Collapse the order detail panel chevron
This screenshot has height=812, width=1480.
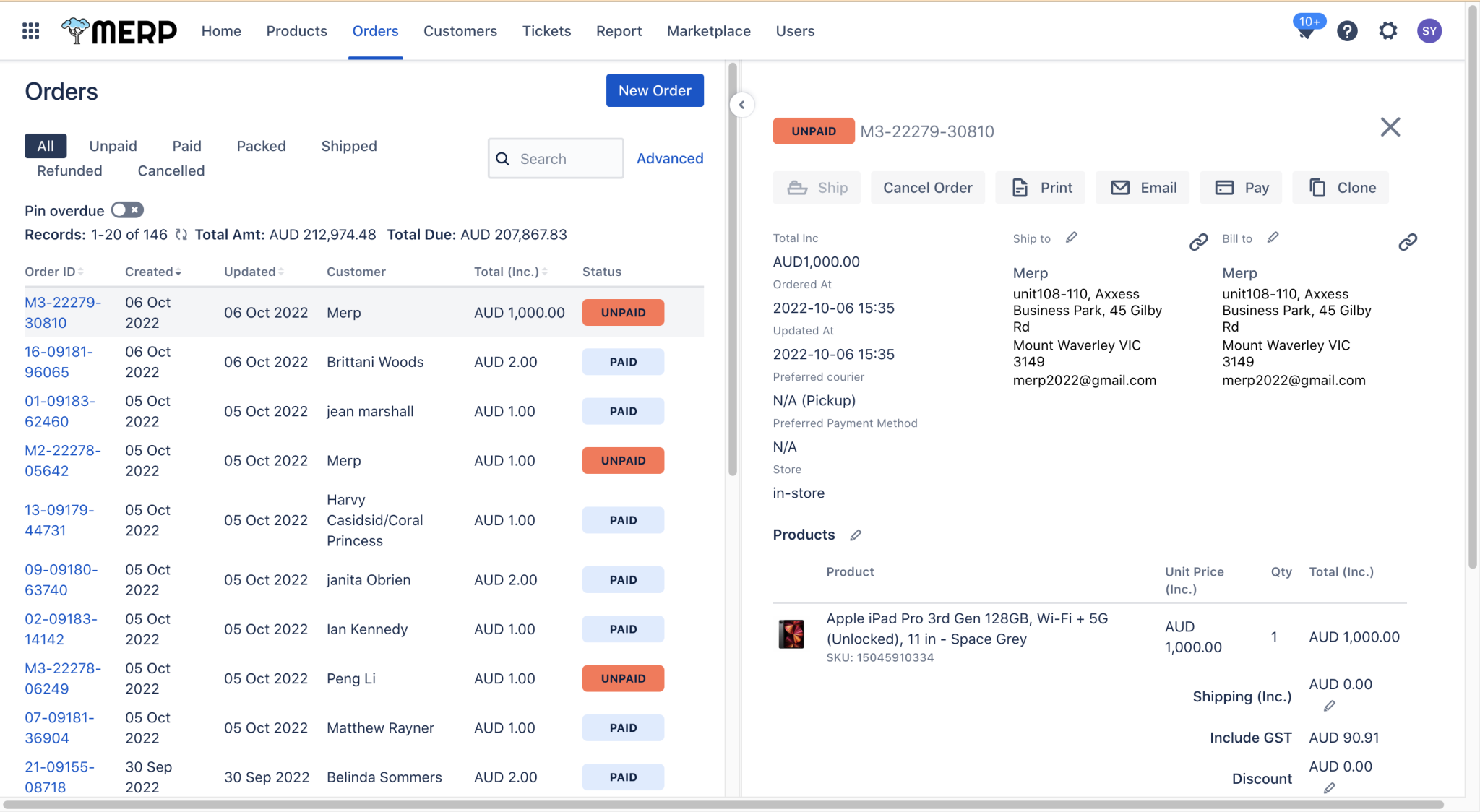pyautogui.click(x=742, y=105)
